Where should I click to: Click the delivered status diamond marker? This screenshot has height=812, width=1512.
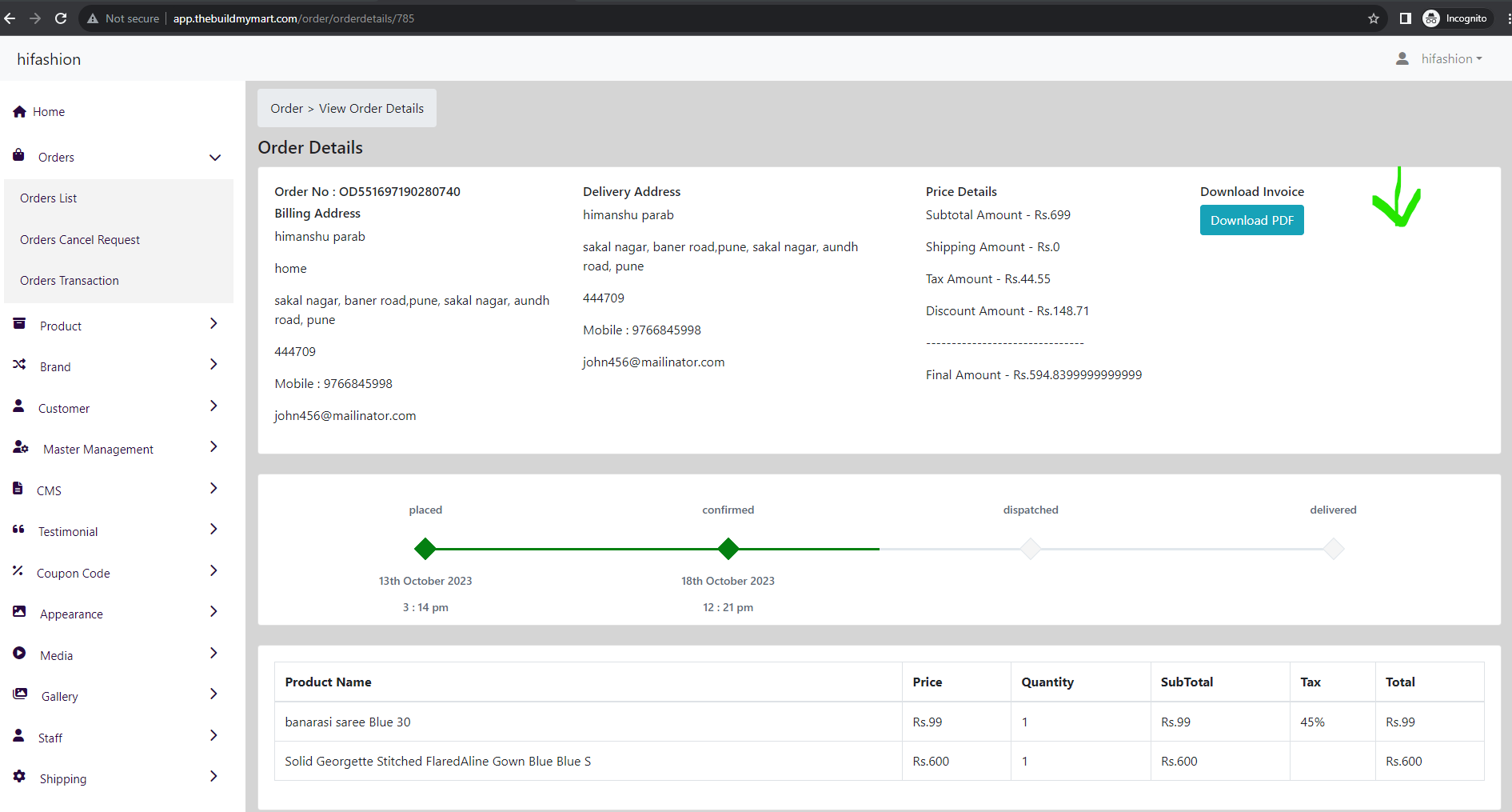[1334, 549]
